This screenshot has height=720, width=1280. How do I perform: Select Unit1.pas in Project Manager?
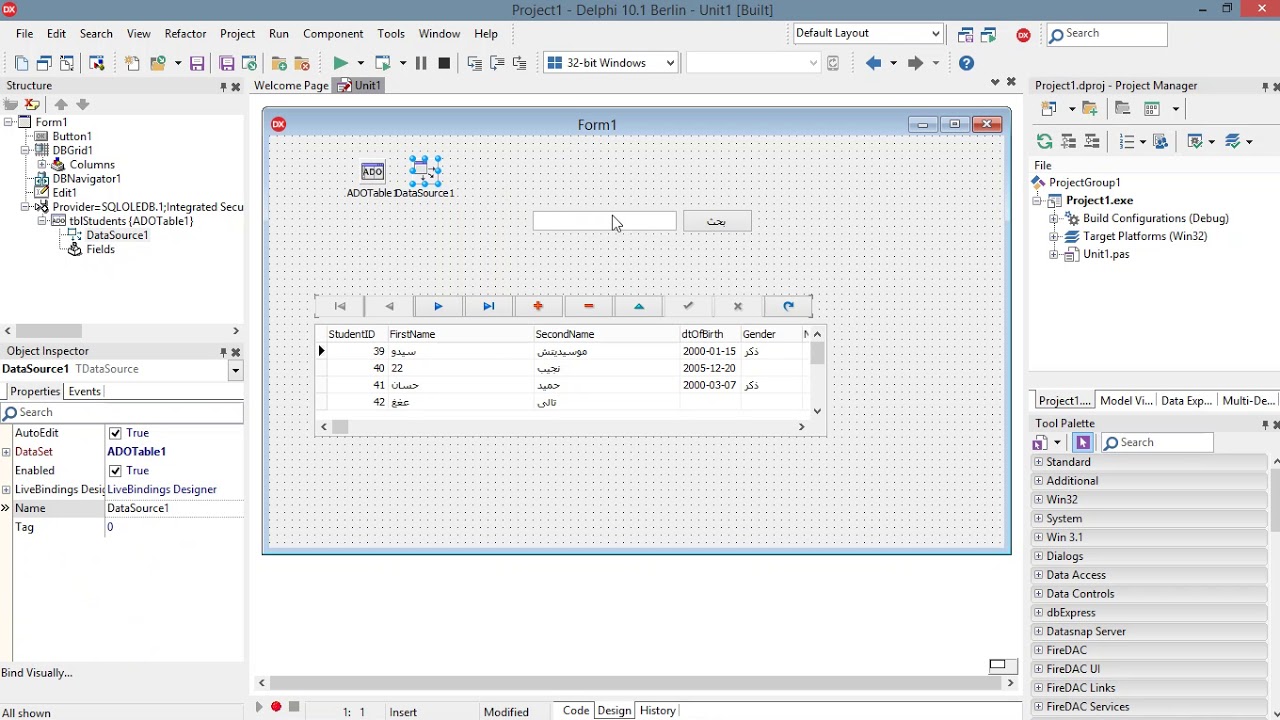(x=1106, y=254)
